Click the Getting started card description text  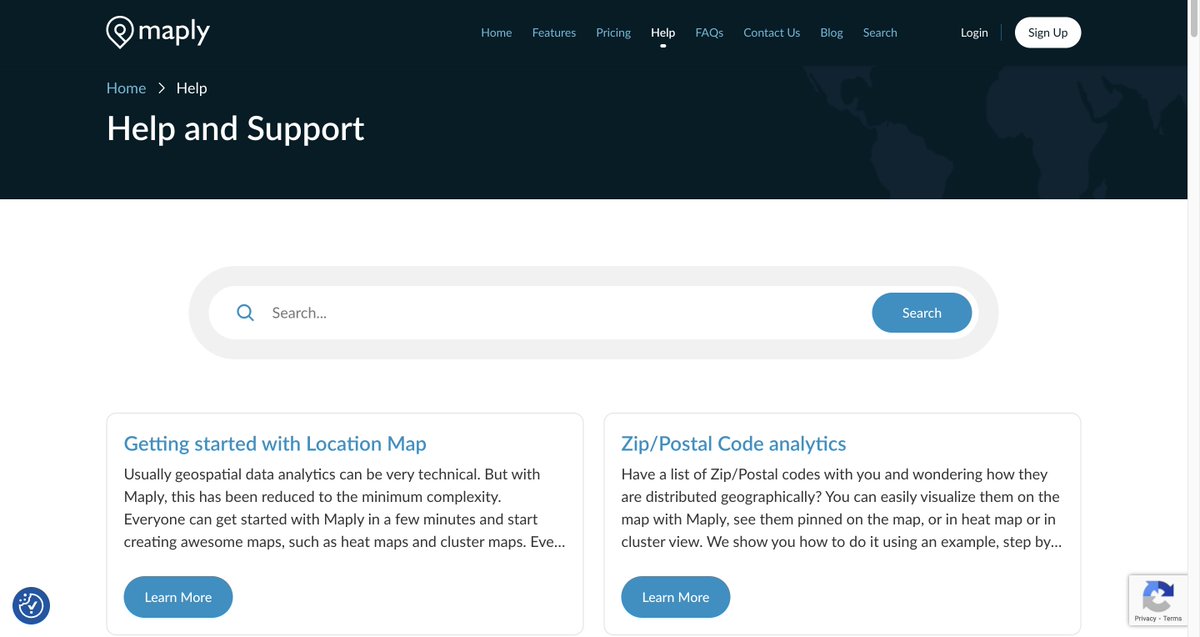point(344,508)
